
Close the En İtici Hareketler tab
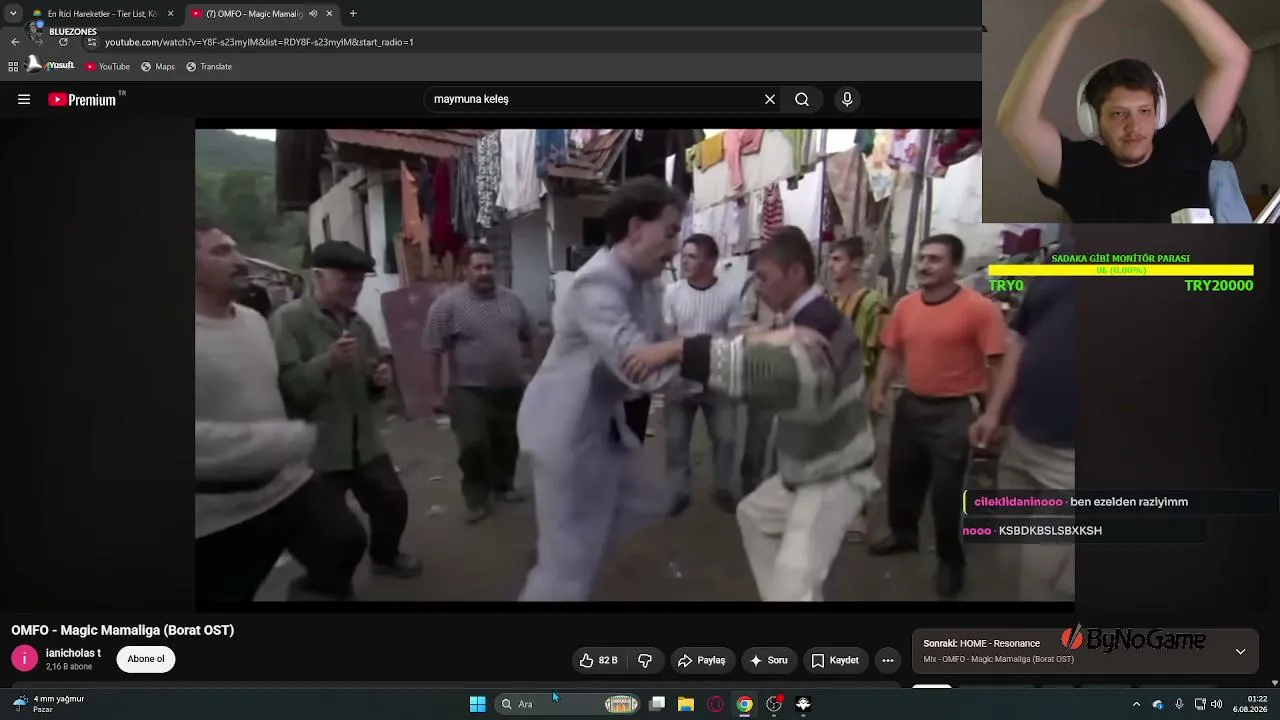170,14
